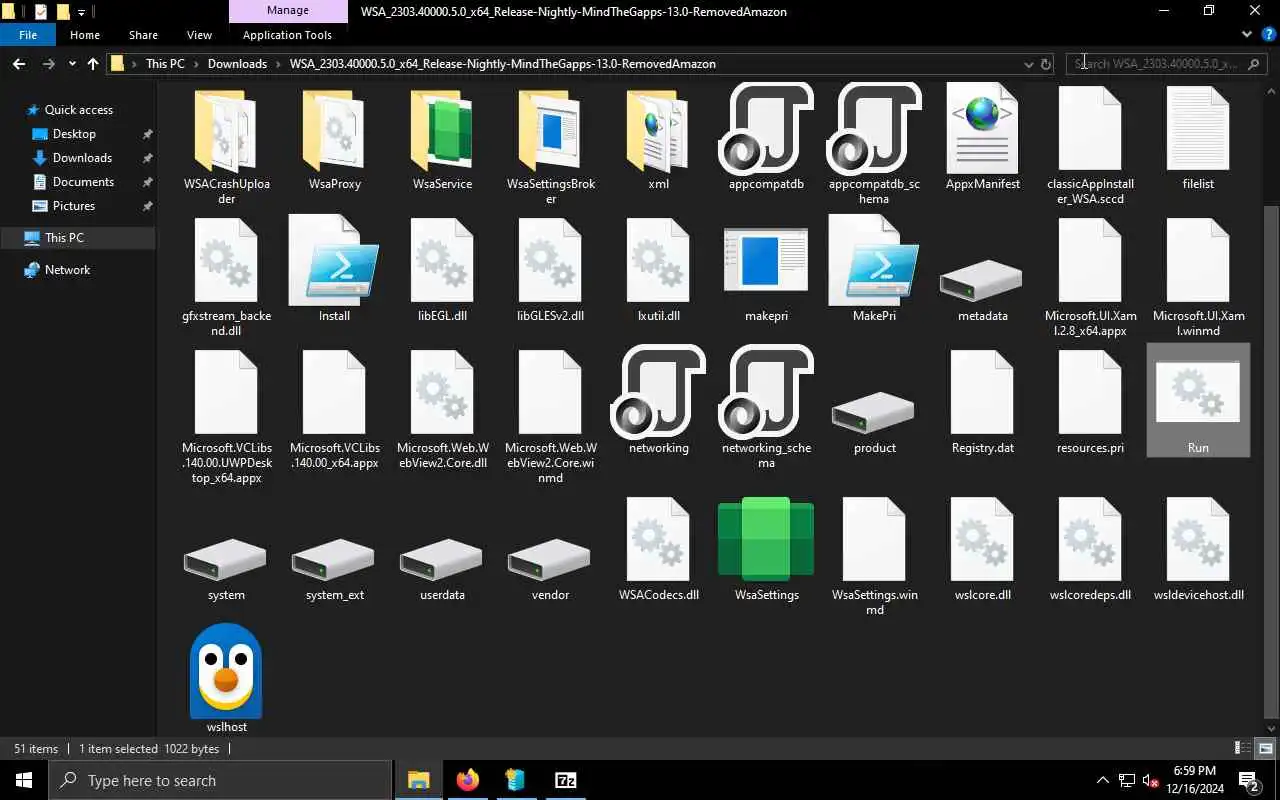Screen dimensions: 1280x800
Task: Open the File menu tab
Action: (x=28, y=35)
